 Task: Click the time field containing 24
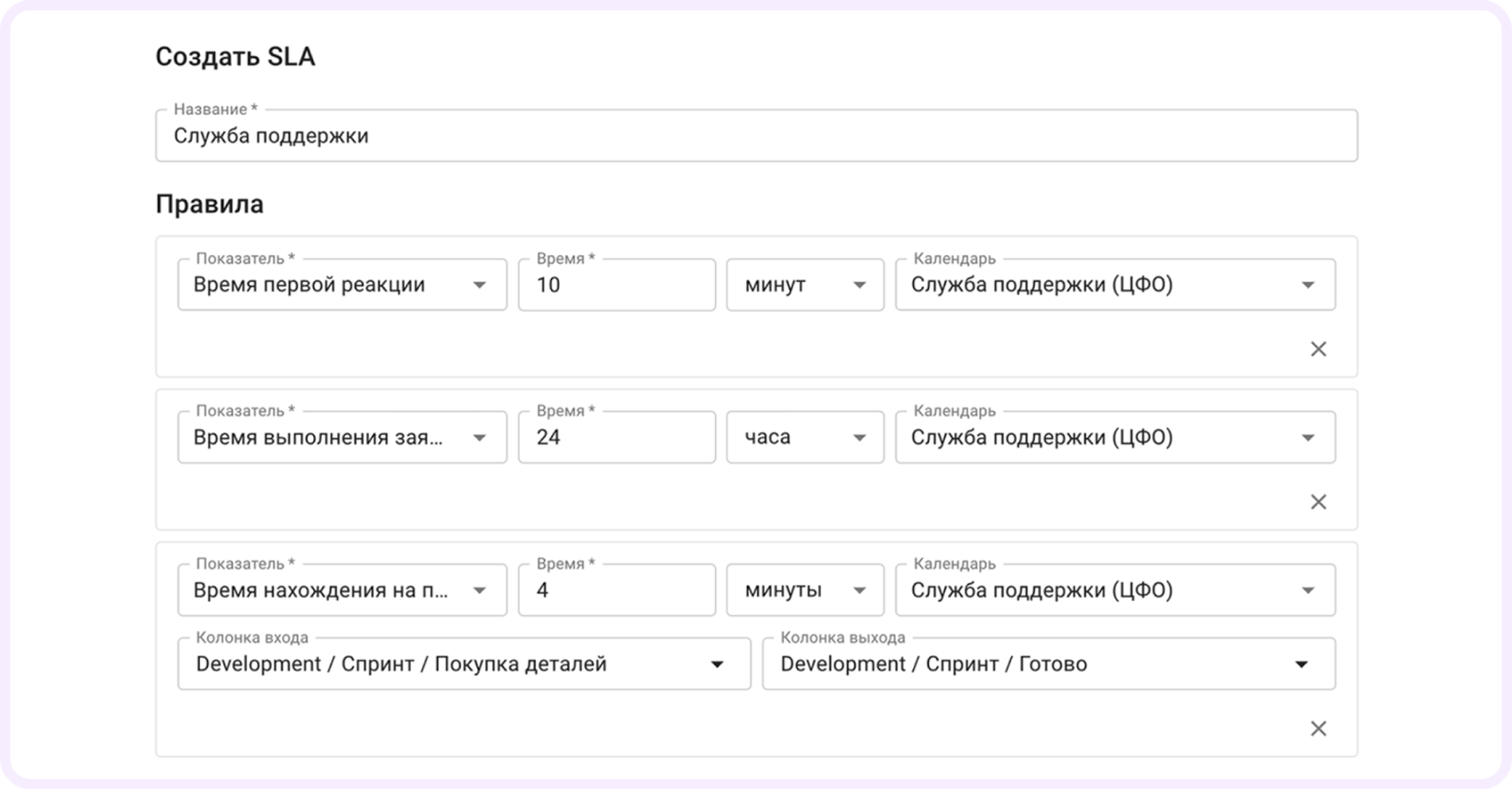[616, 438]
